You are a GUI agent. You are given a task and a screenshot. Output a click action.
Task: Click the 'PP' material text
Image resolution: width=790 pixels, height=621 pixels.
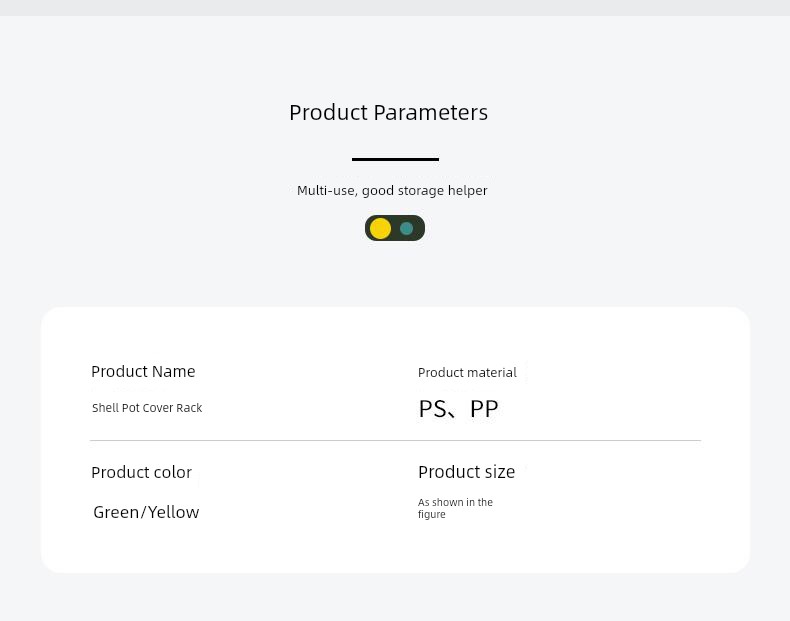coord(484,408)
